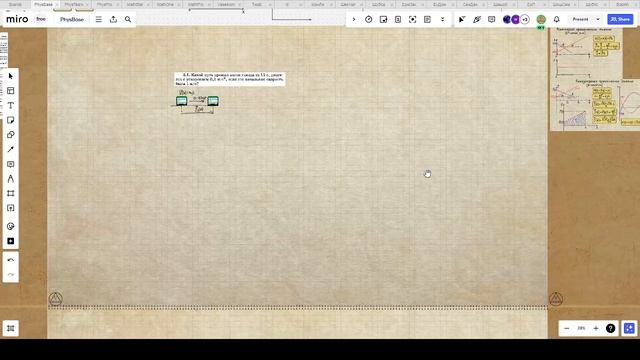Click the first collaborator avatar
The width and height of the screenshot is (640, 360).
507,19
